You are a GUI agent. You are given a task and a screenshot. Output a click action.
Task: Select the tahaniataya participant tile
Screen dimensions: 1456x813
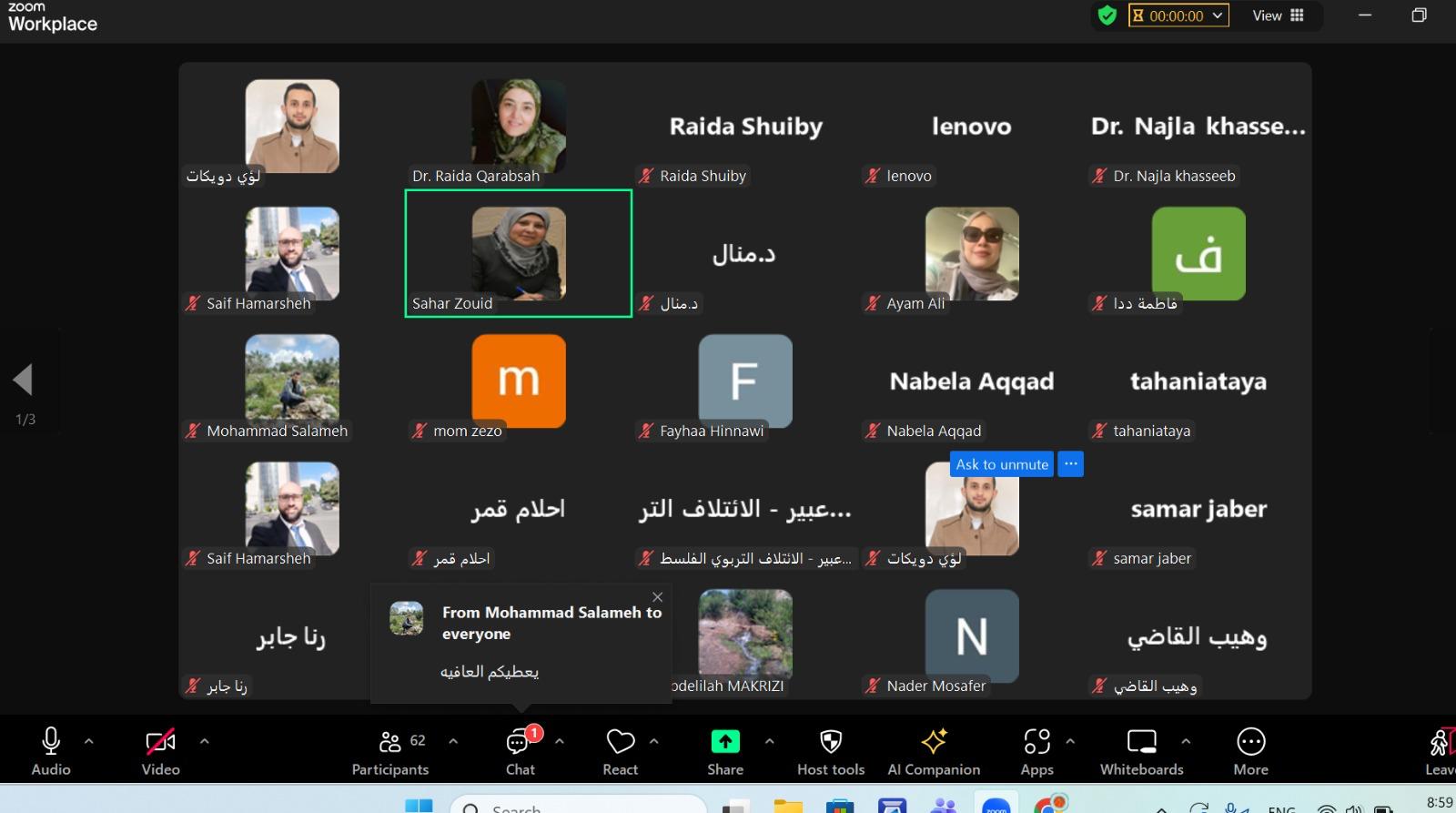pyautogui.click(x=1198, y=381)
